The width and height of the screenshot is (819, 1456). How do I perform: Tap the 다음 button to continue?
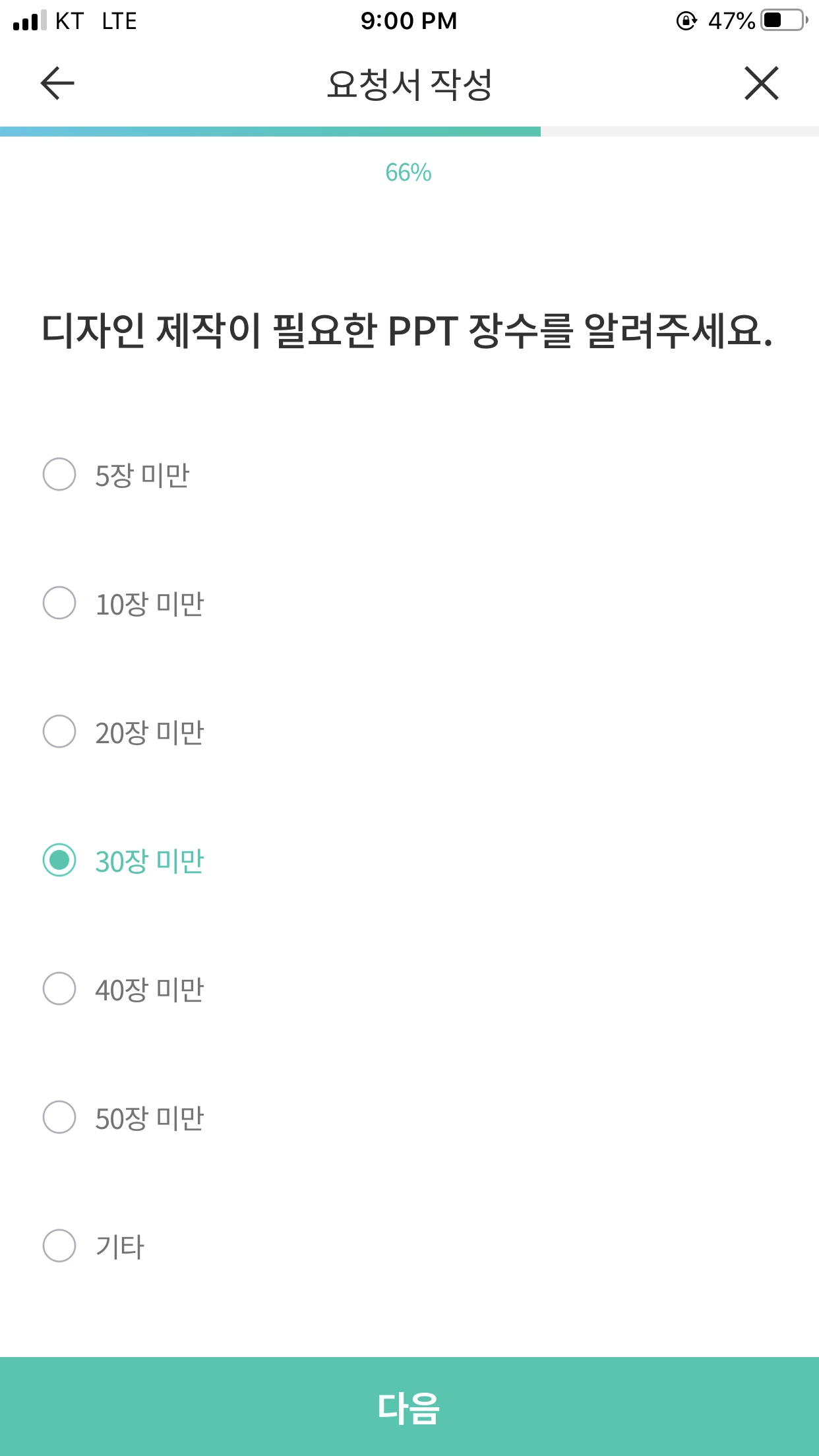(409, 1407)
